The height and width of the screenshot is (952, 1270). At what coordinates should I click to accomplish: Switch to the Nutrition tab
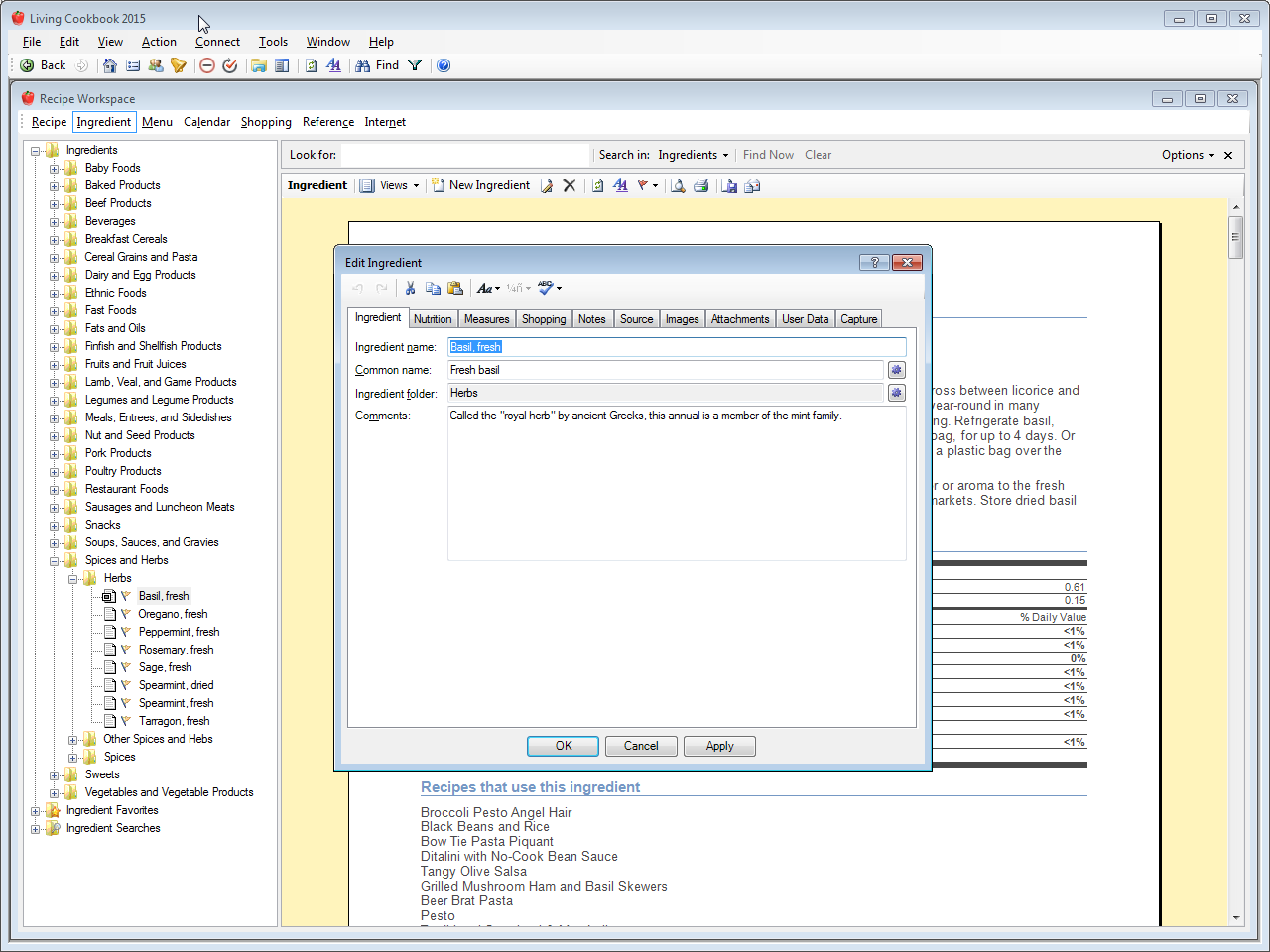[433, 319]
